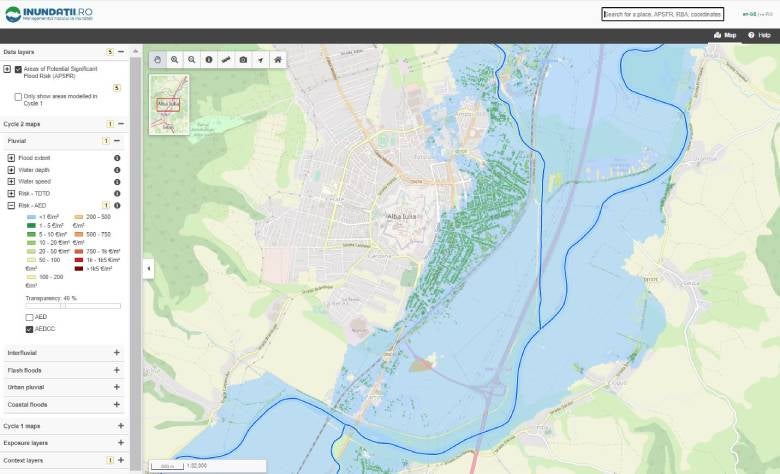Click the 500 - 750 legend swatch
The image size is (780, 474).
click(79, 234)
